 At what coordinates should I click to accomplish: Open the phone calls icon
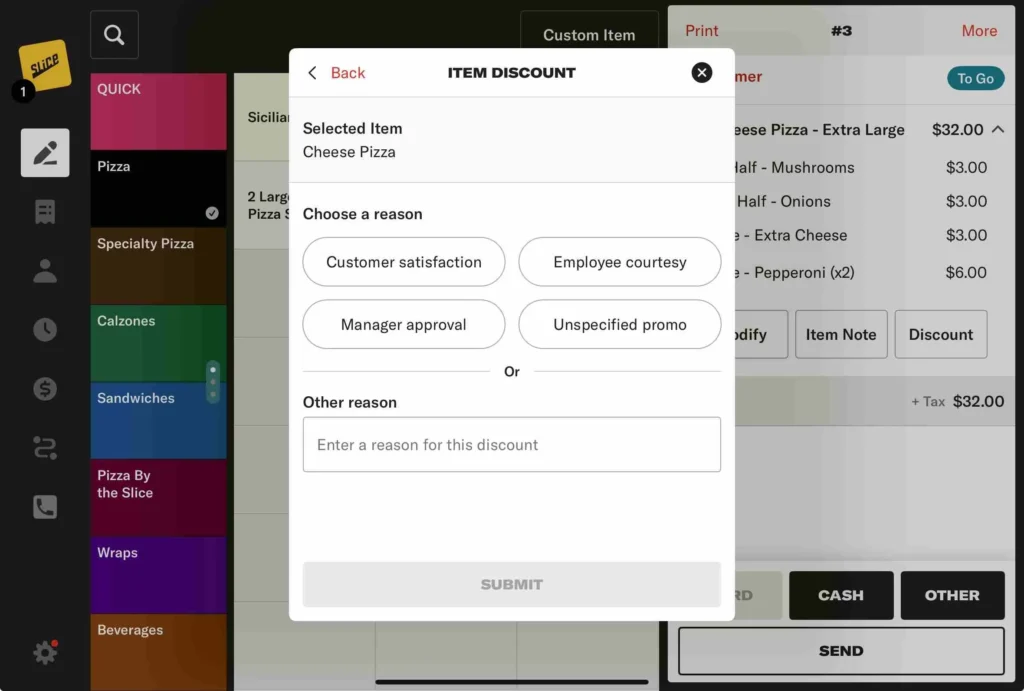45,507
